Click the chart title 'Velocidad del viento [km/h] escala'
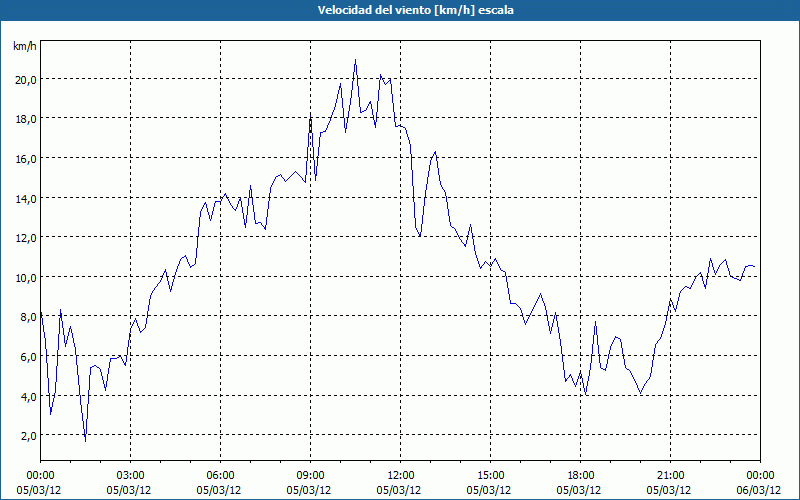The image size is (800, 500). pos(415,10)
